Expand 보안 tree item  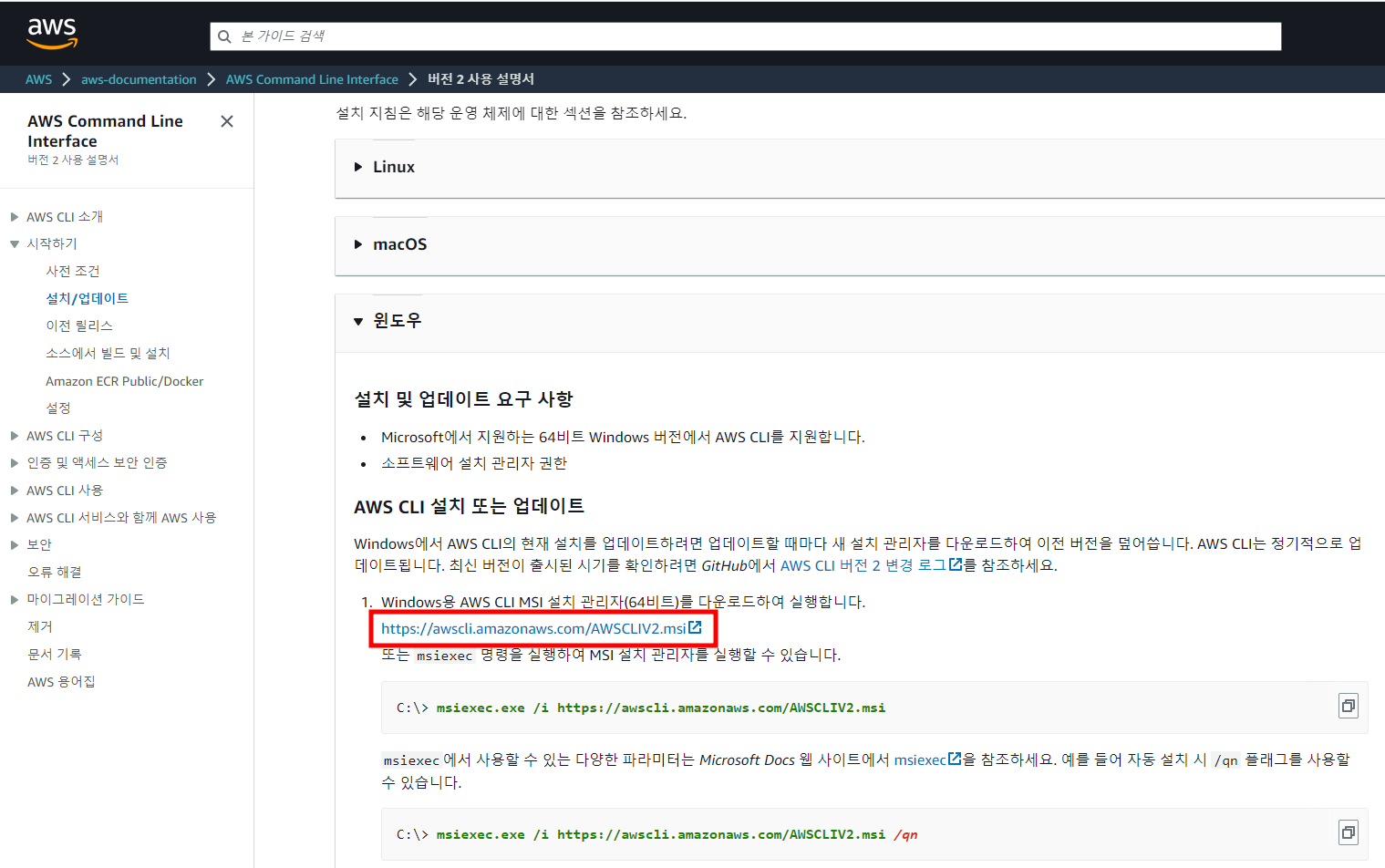pyautogui.click(x=15, y=545)
